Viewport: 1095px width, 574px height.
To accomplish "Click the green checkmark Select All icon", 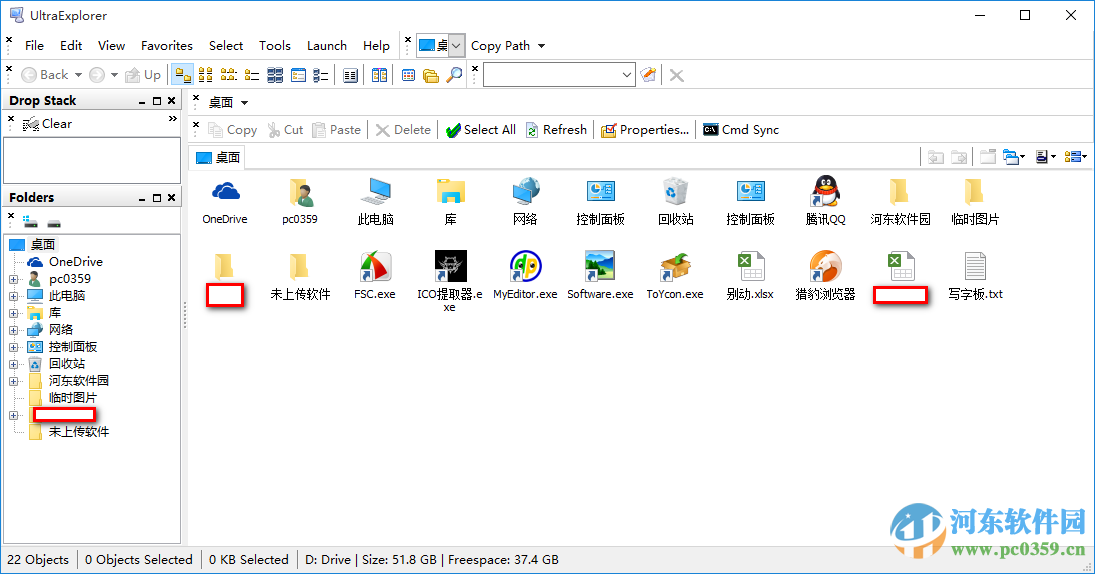I will coord(453,130).
